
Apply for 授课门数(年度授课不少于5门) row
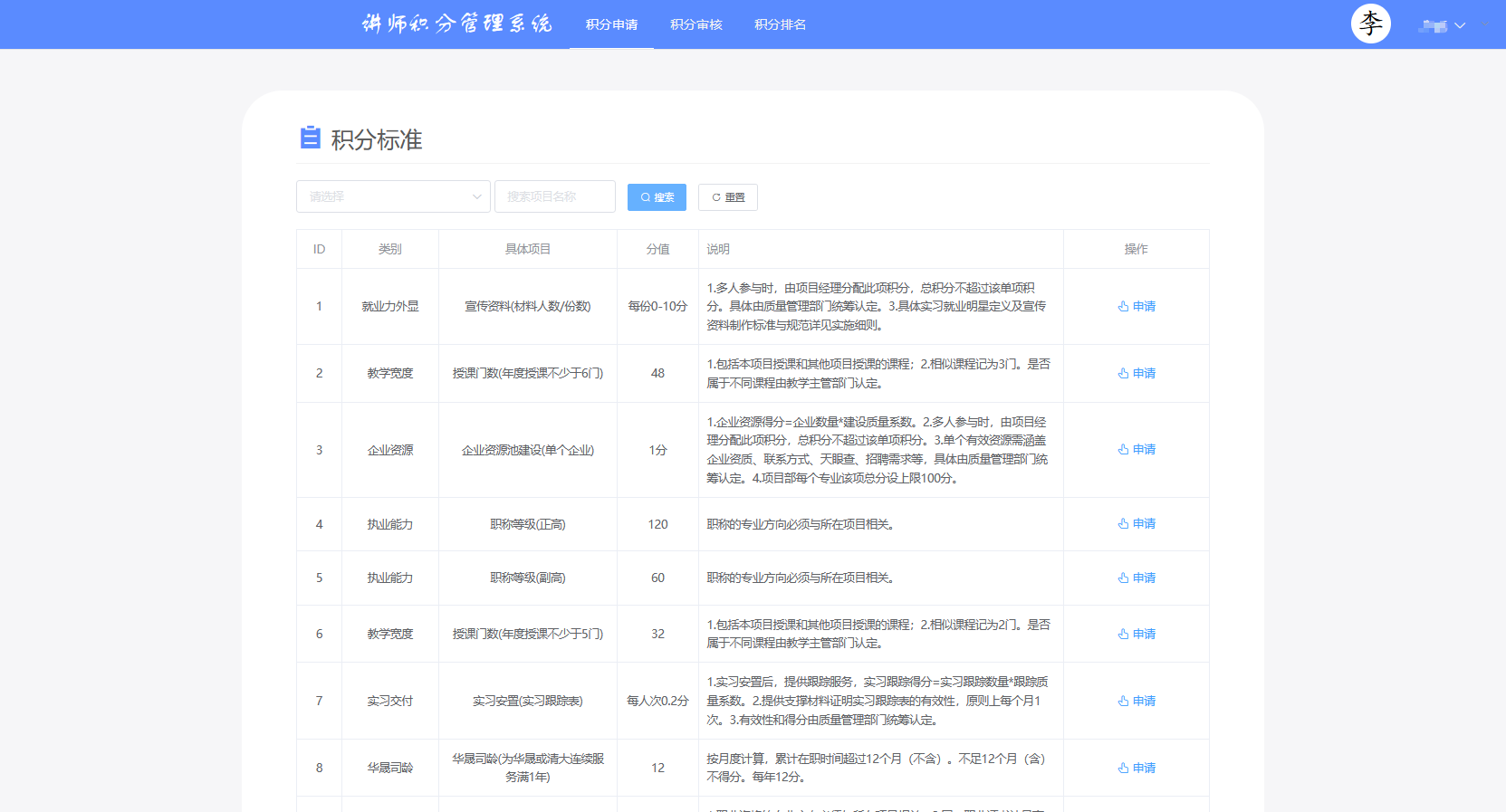[1137, 634]
